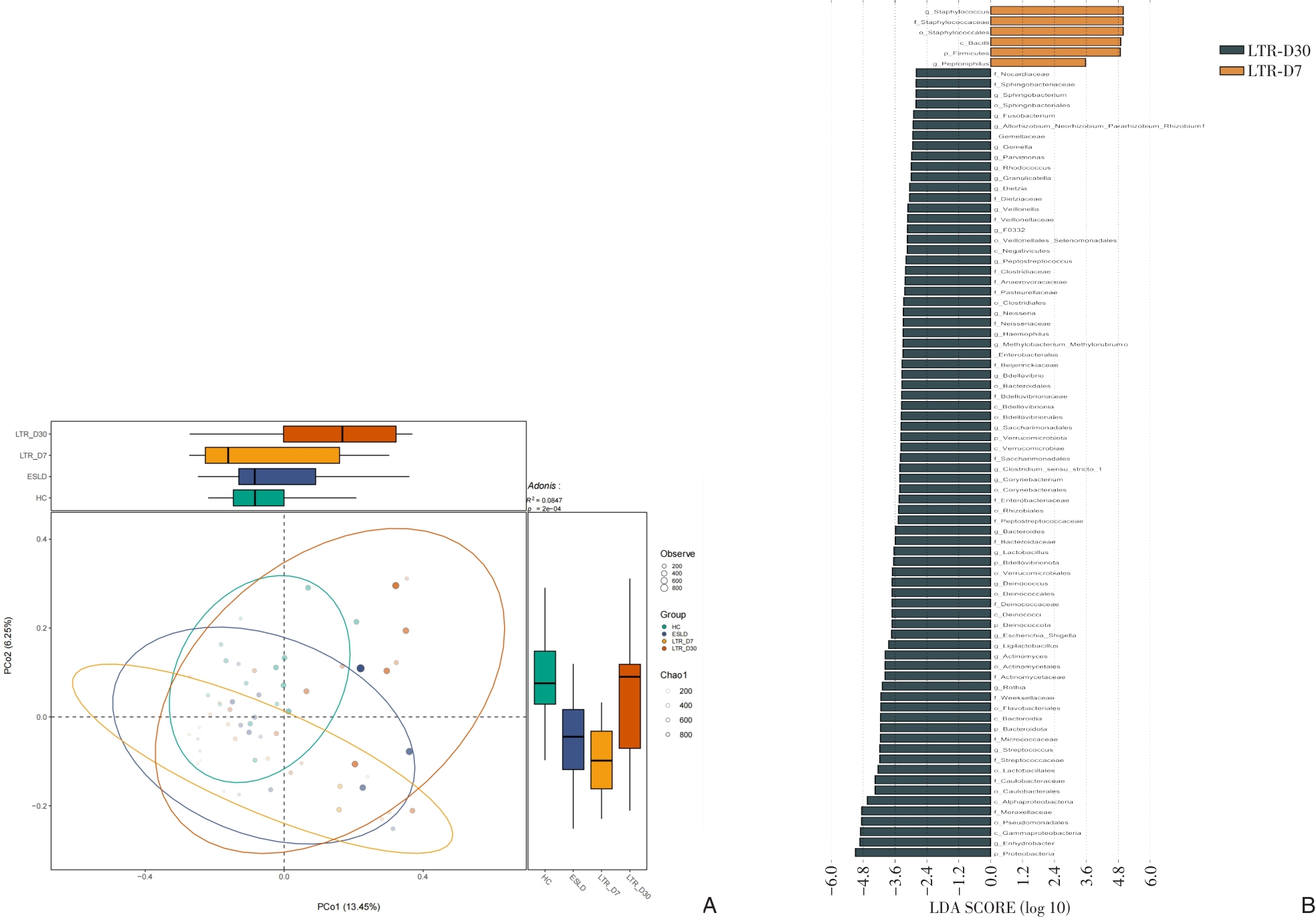Click the panel letter B

1308,906
